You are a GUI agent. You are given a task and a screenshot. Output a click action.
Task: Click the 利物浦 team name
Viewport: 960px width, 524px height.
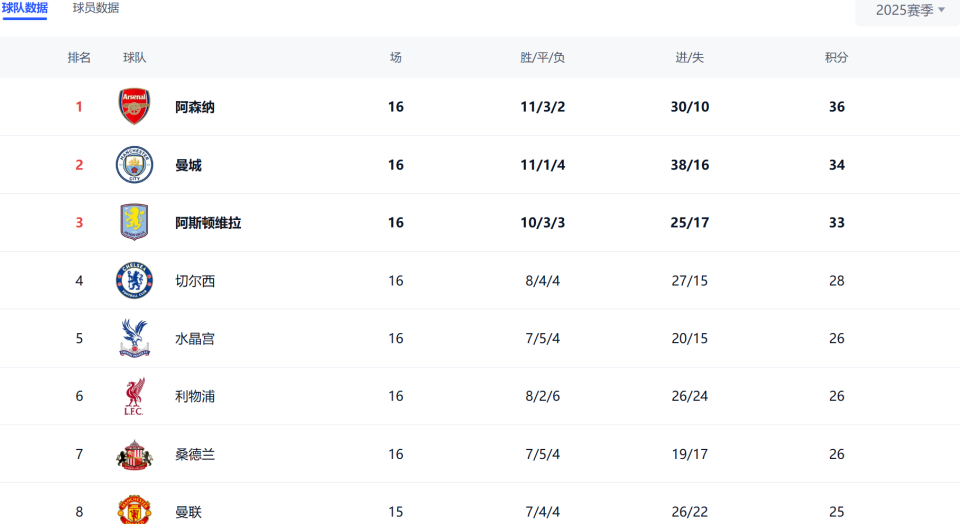click(195, 396)
